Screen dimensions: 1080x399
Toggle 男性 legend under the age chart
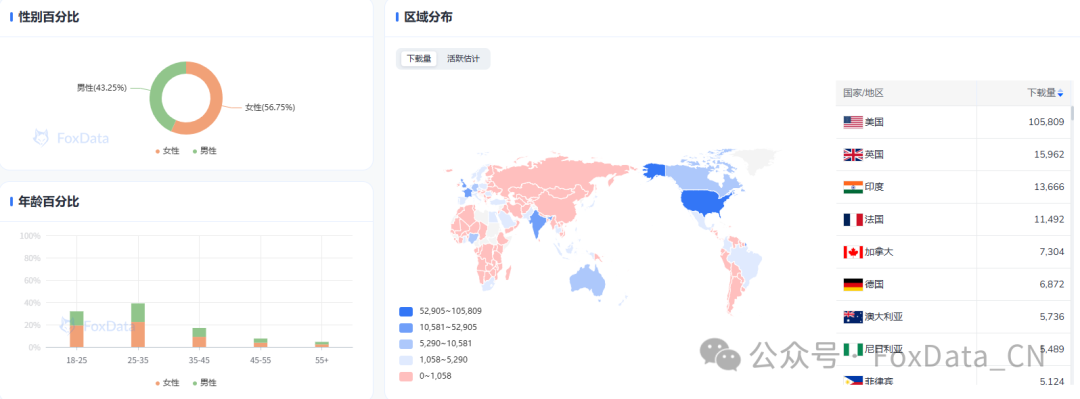coord(205,382)
